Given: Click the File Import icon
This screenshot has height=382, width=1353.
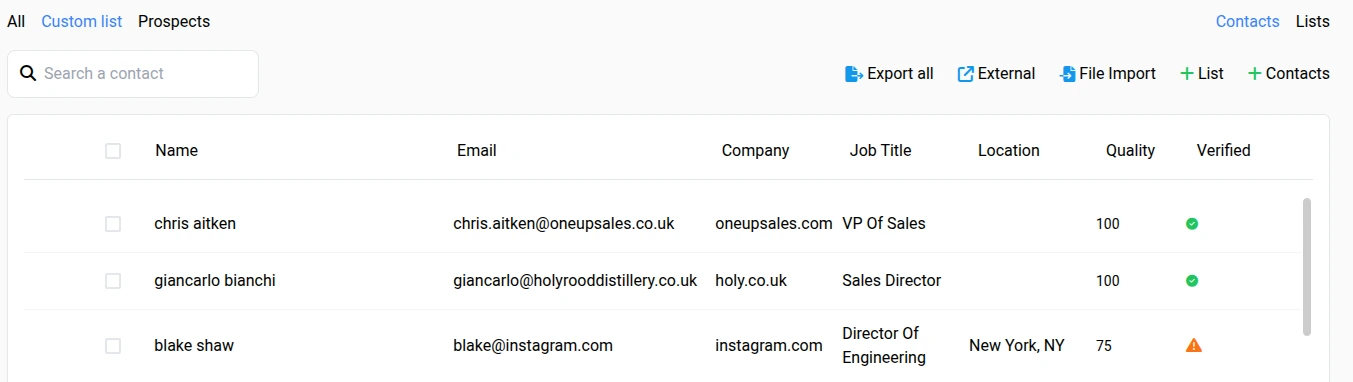Looking at the screenshot, I should tap(1067, 74).
